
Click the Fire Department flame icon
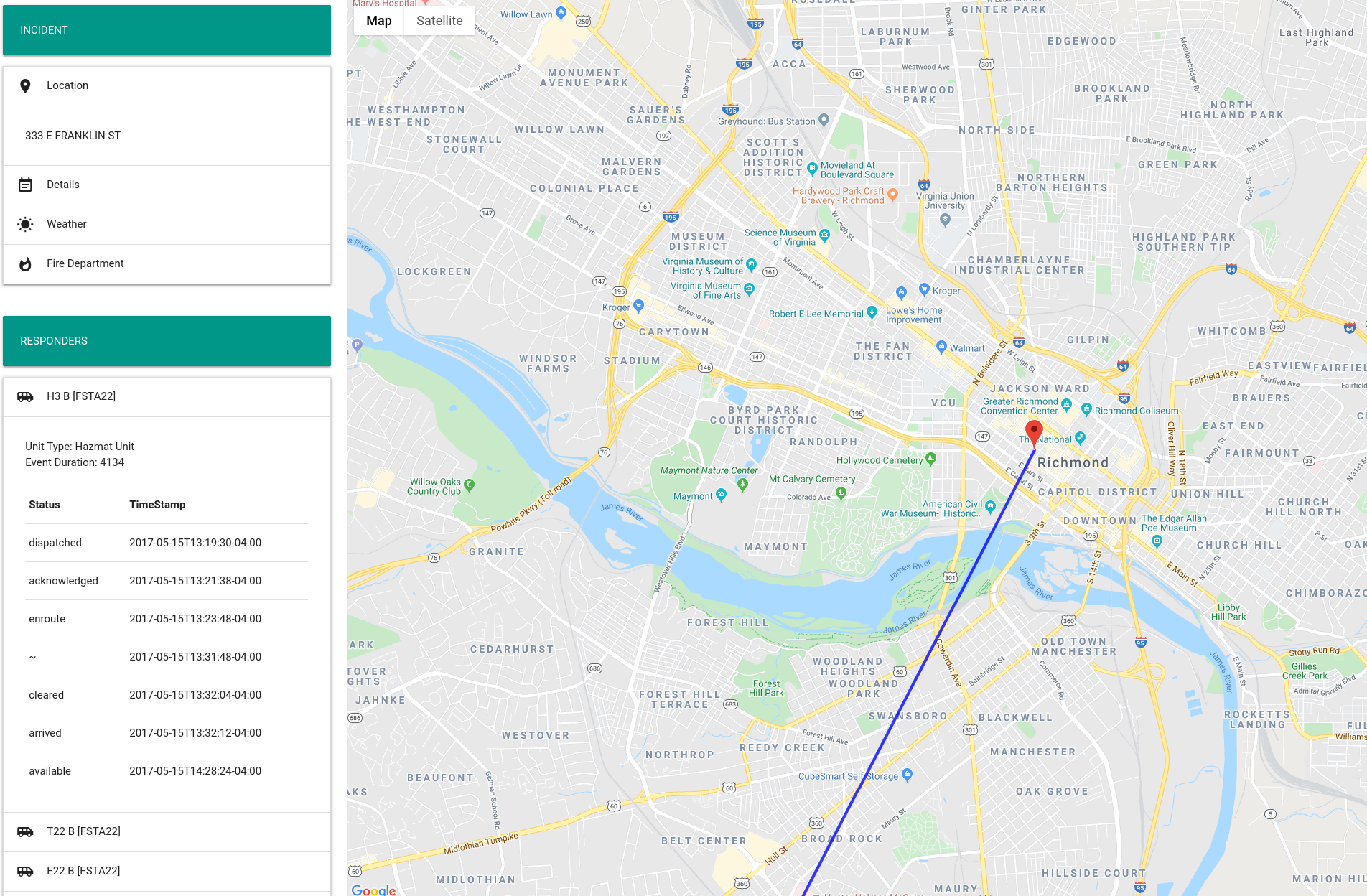(25, 264)
